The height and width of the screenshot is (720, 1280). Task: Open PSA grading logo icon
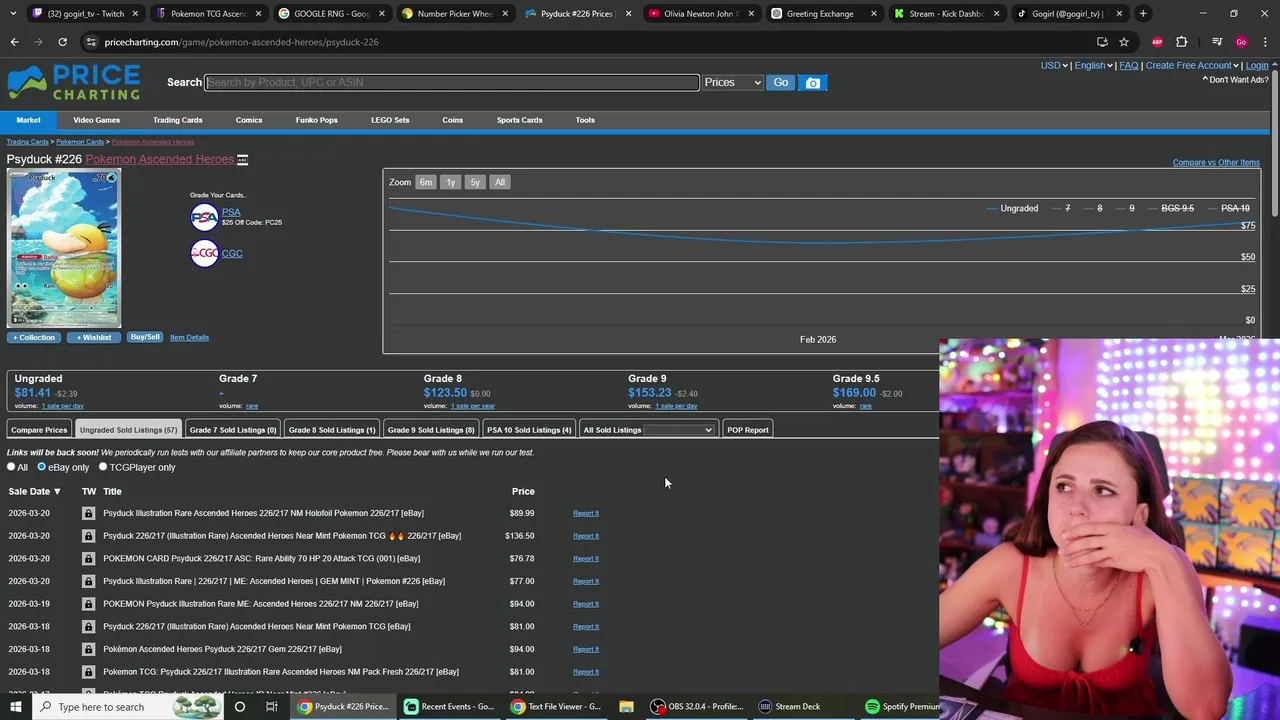(x=204, y=217)
